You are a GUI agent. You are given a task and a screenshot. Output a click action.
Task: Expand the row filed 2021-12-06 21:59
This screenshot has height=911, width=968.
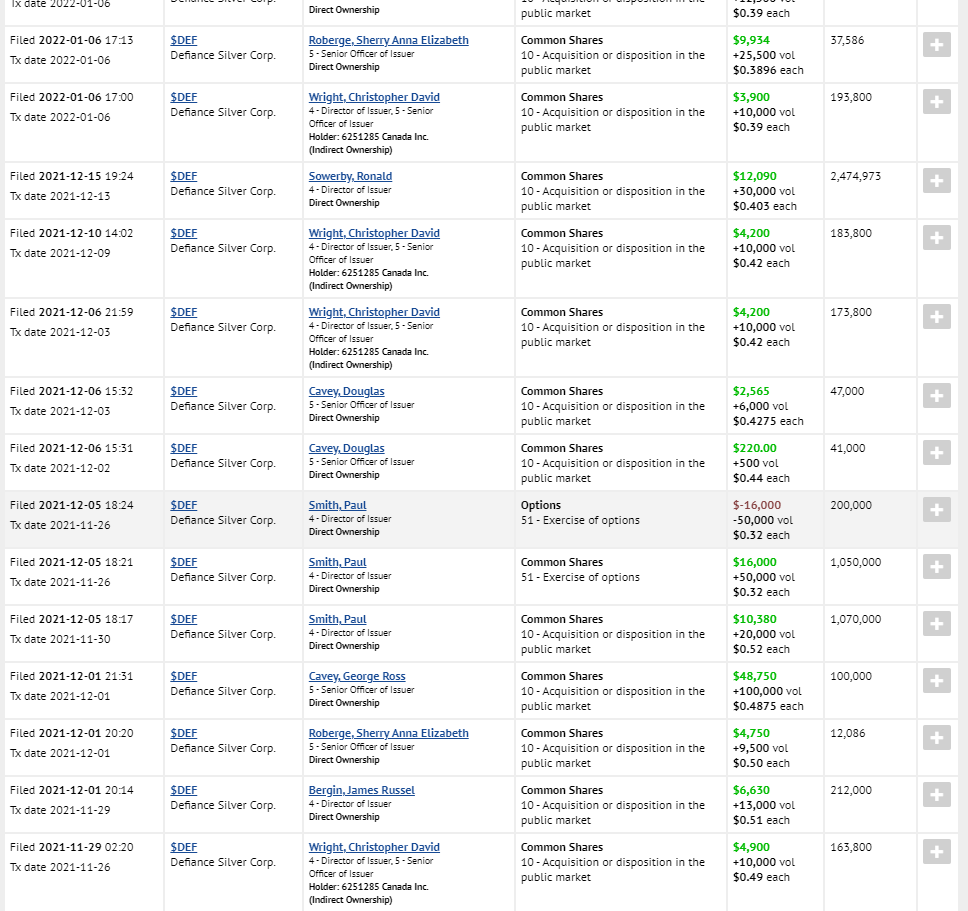click(937, 317)
